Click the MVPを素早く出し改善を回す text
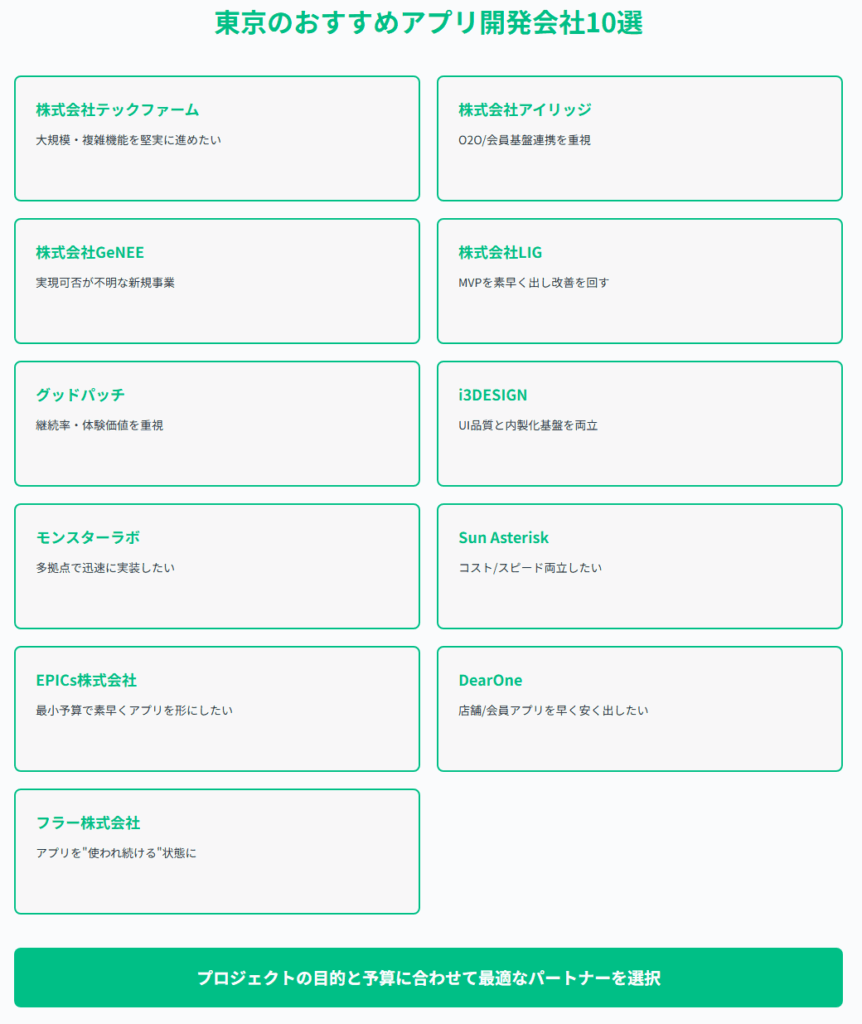 (x=533, y=283)
